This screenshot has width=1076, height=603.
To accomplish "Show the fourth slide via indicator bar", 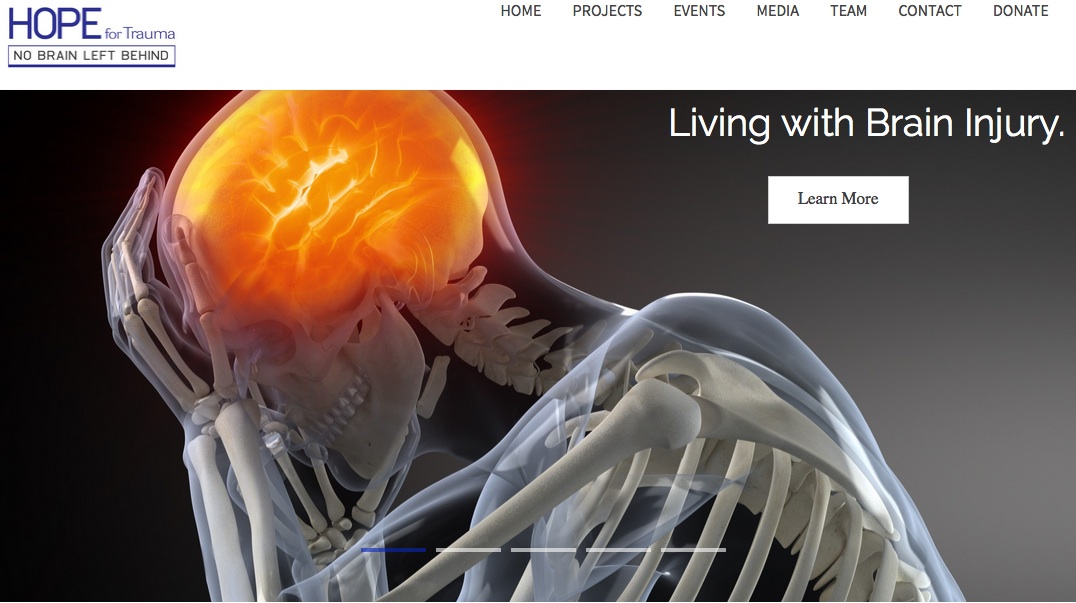I will (x=618, y=550).
